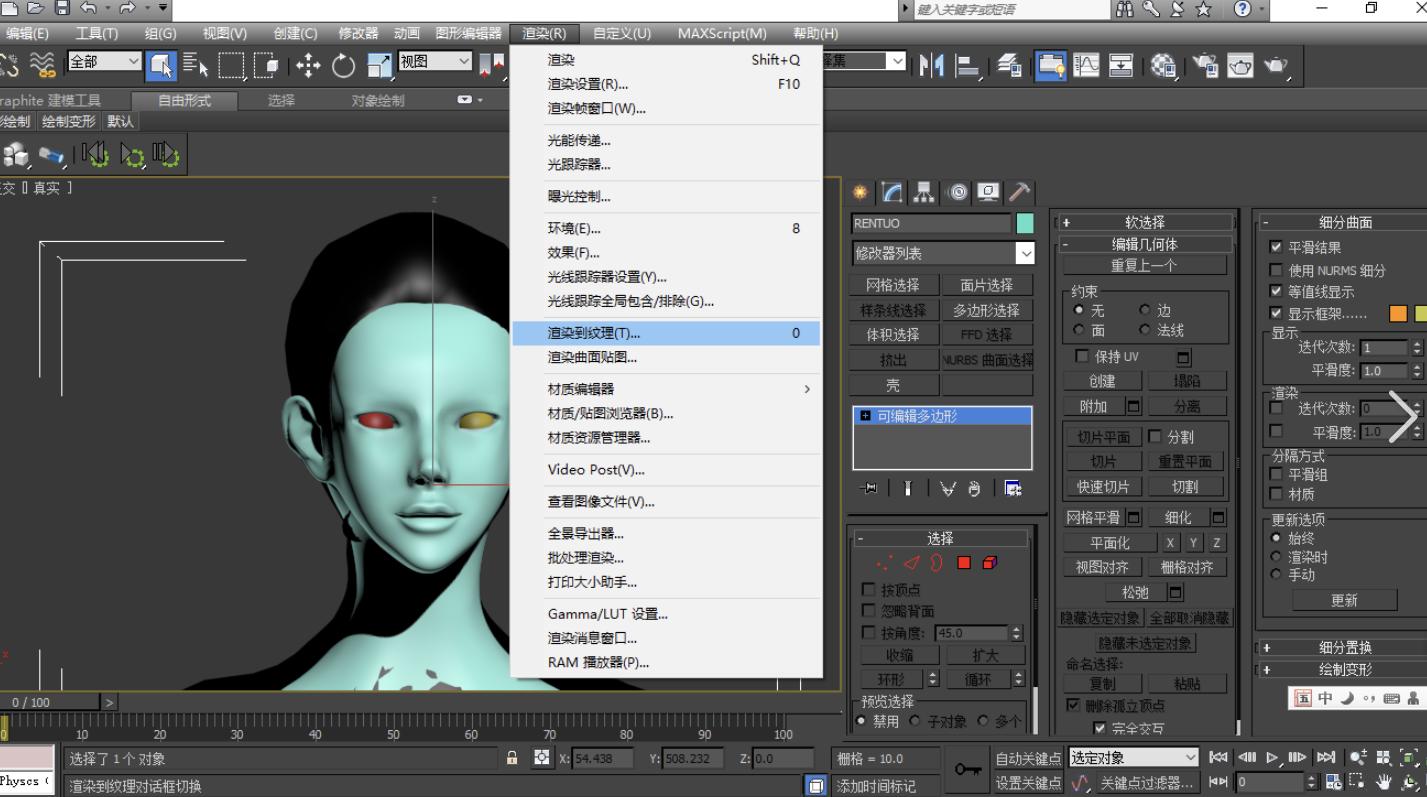1427x797 pixels.
Task: Click the 快速切片 (QuickSlice) button
Action: click(1102, 487)
